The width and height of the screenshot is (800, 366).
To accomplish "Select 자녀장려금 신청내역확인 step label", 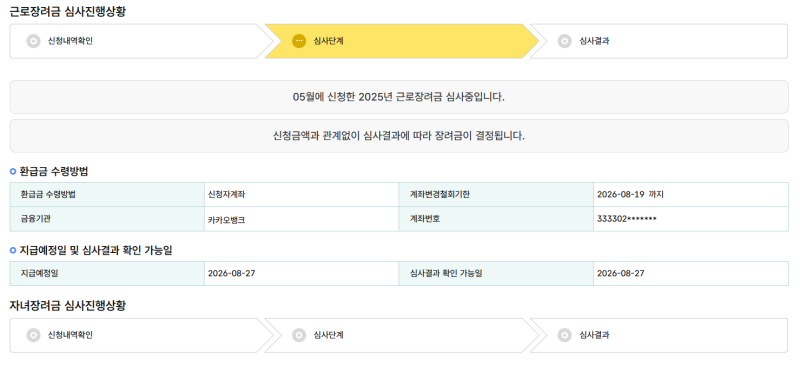I will point(70,335).
